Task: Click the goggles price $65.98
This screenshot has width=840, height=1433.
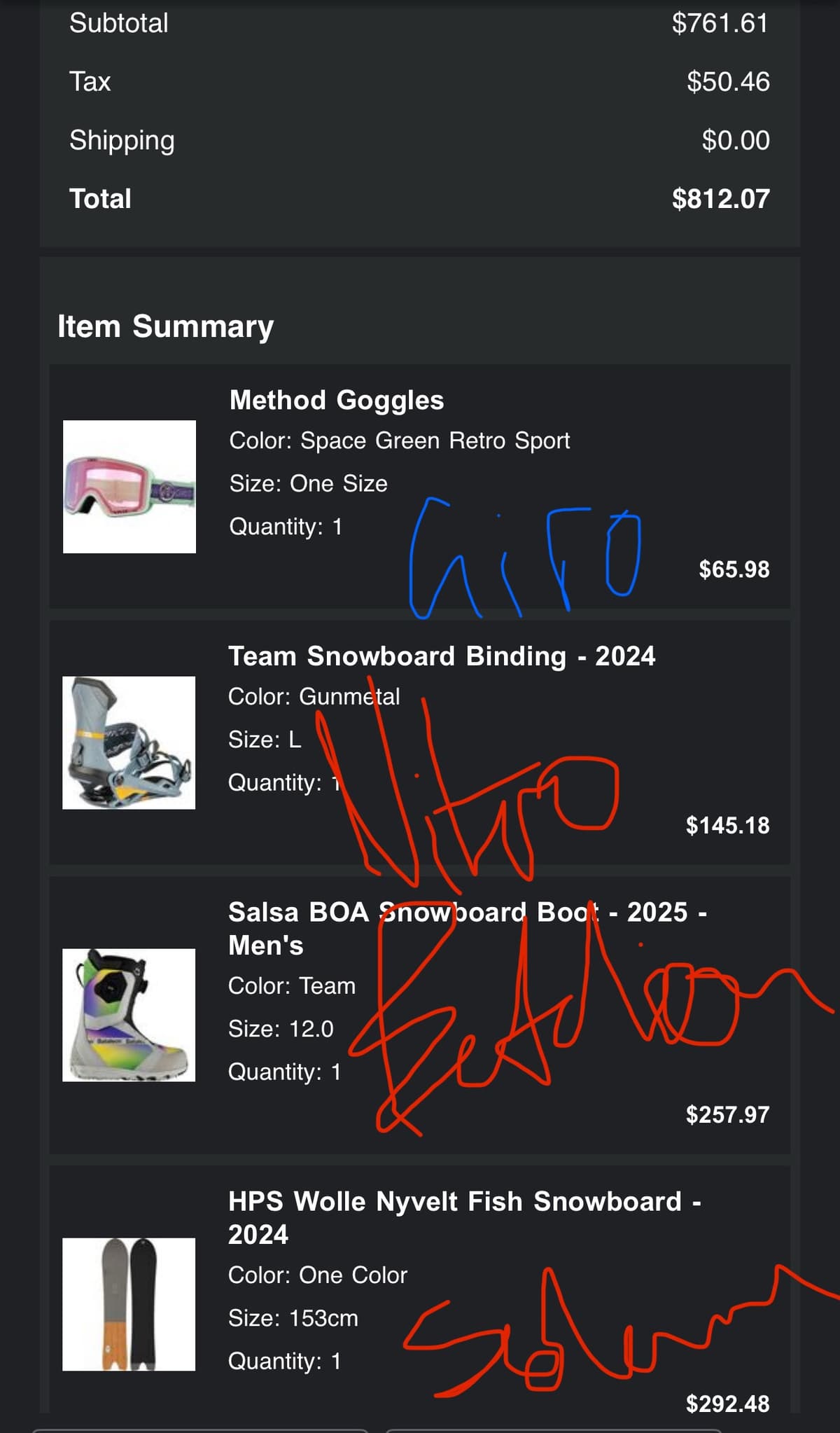Action: 734,569
